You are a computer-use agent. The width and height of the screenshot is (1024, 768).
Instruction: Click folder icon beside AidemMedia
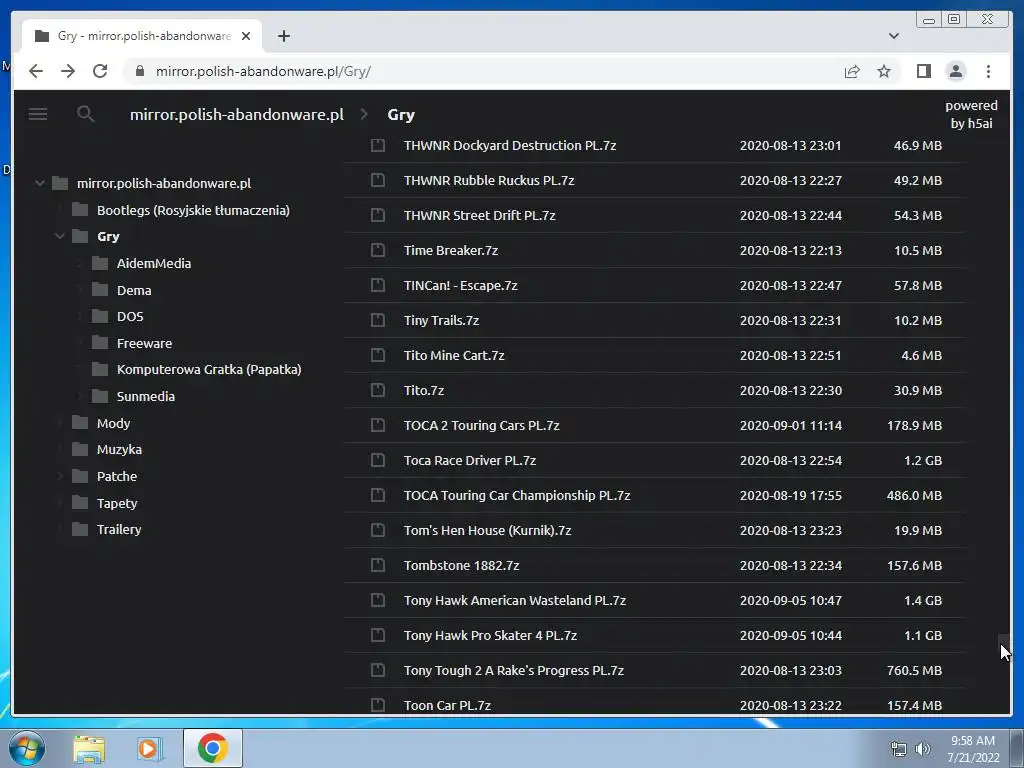(100, 263)
